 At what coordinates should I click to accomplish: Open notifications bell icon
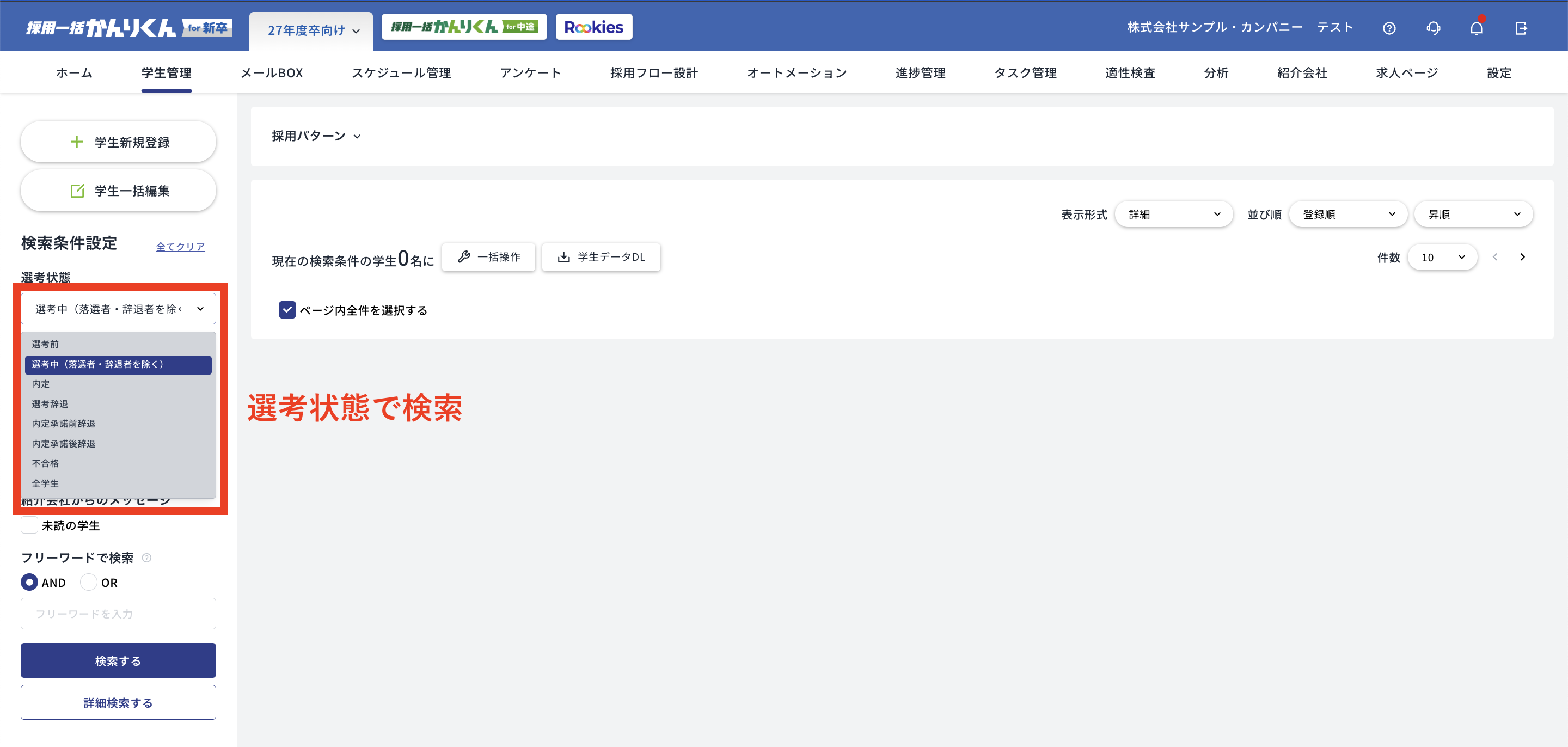point(1476,28)
